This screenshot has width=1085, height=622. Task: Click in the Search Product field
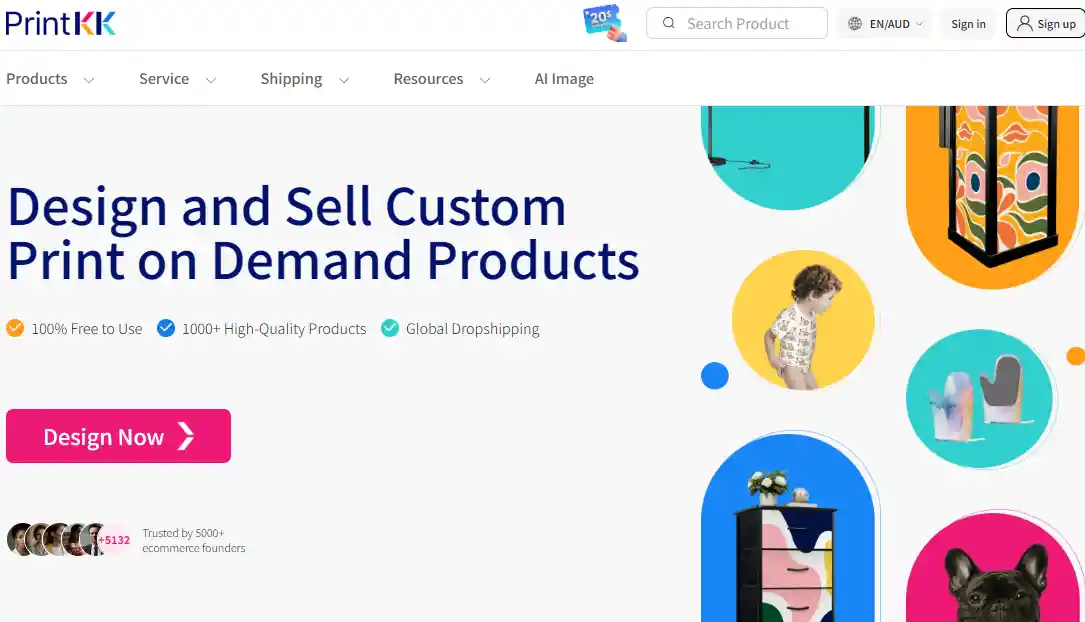(x=737, y=24)
